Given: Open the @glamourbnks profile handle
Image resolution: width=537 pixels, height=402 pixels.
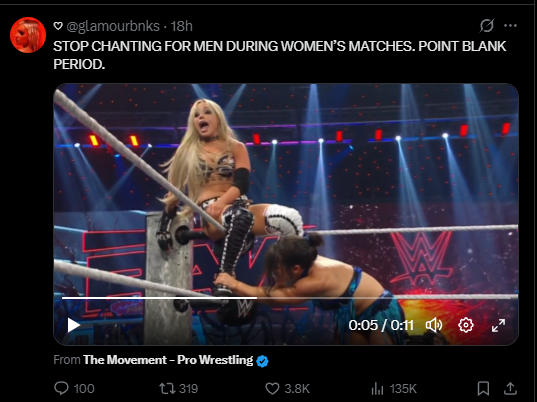Looking at the screenshot, I should (x=113, y=26).
